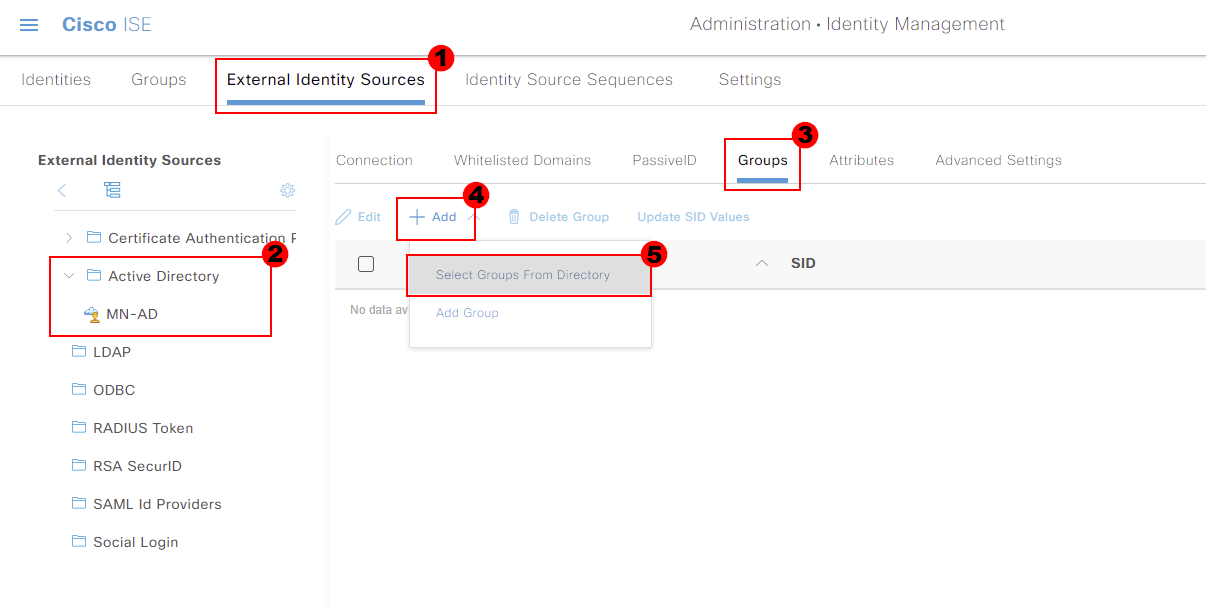Screen dimensions: 1206x610
Task: Click the Delete Group trash button
Action: 558,217
